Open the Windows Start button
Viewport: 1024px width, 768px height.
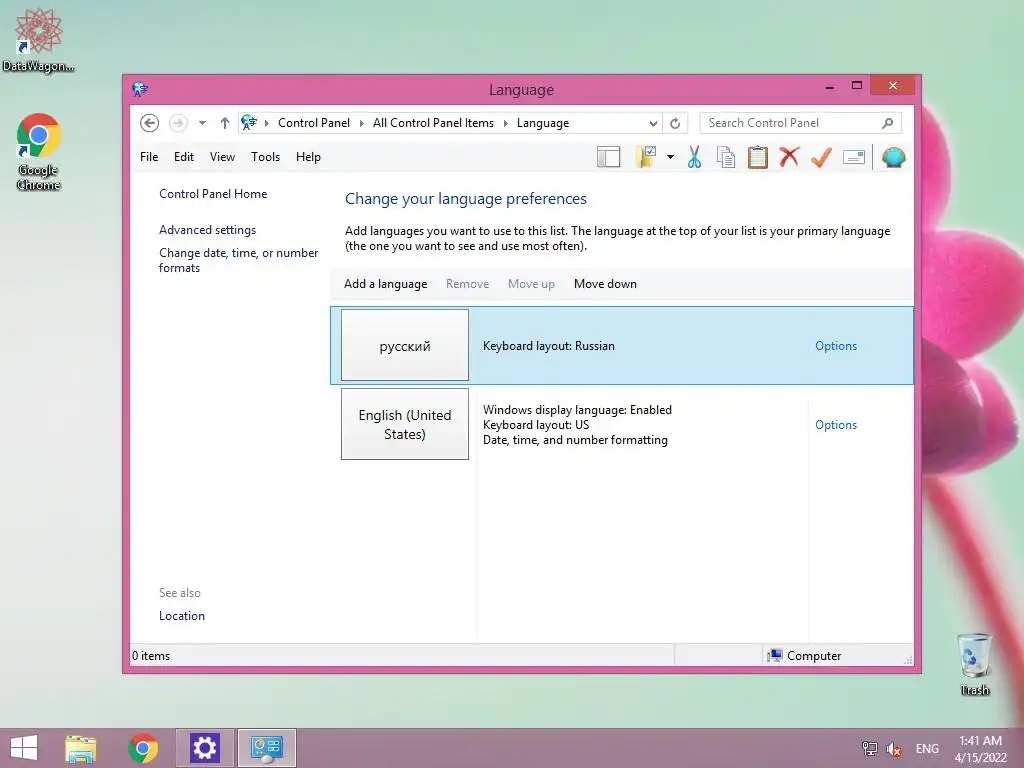24,748
